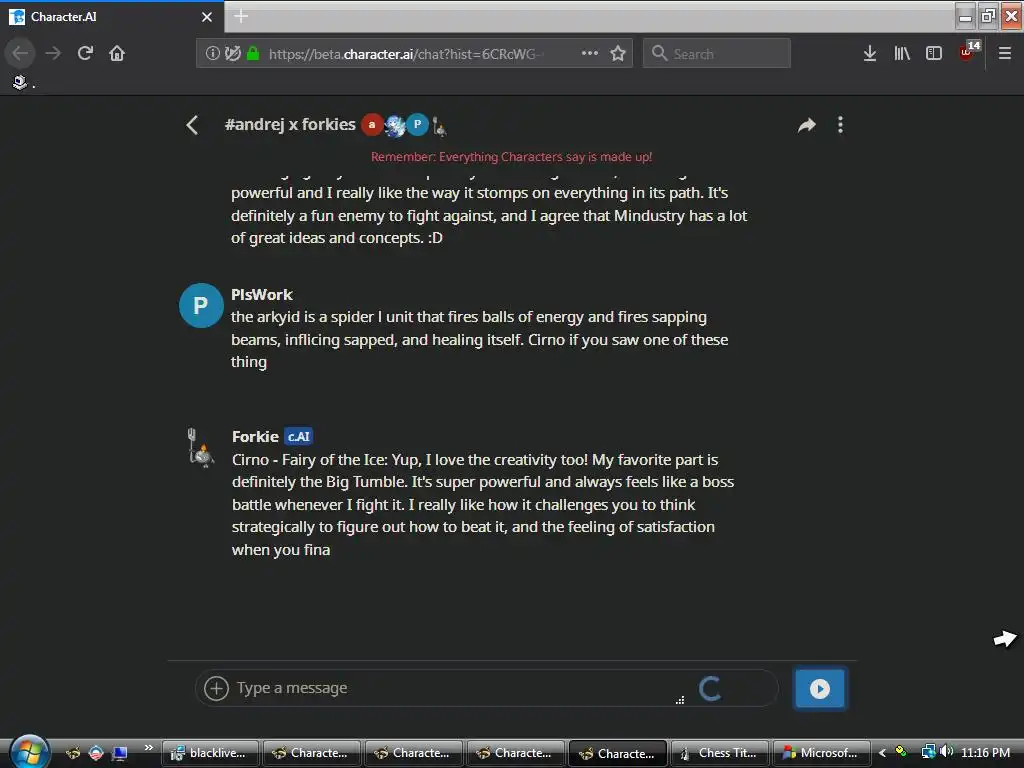Click the #andrej x forkies room title
Viewport: 1024px width, 768px height.
[290, 124]
